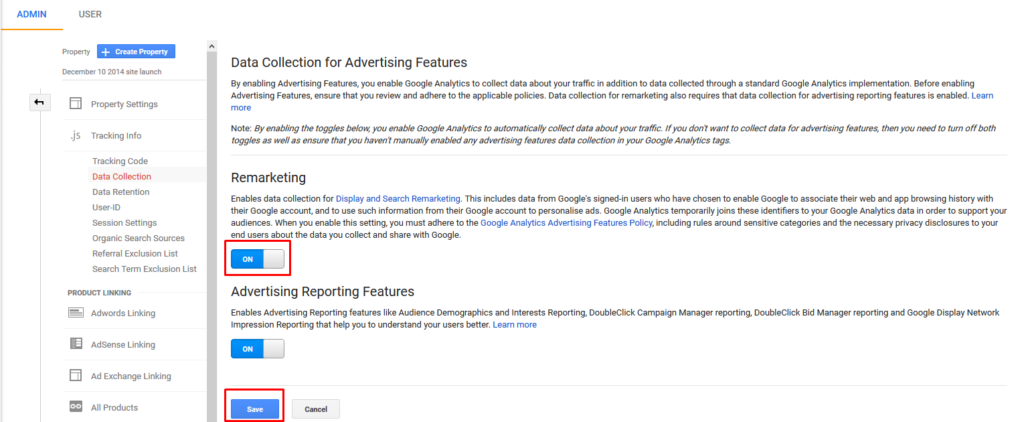Save the data collection settings

[x=255, y=409]
